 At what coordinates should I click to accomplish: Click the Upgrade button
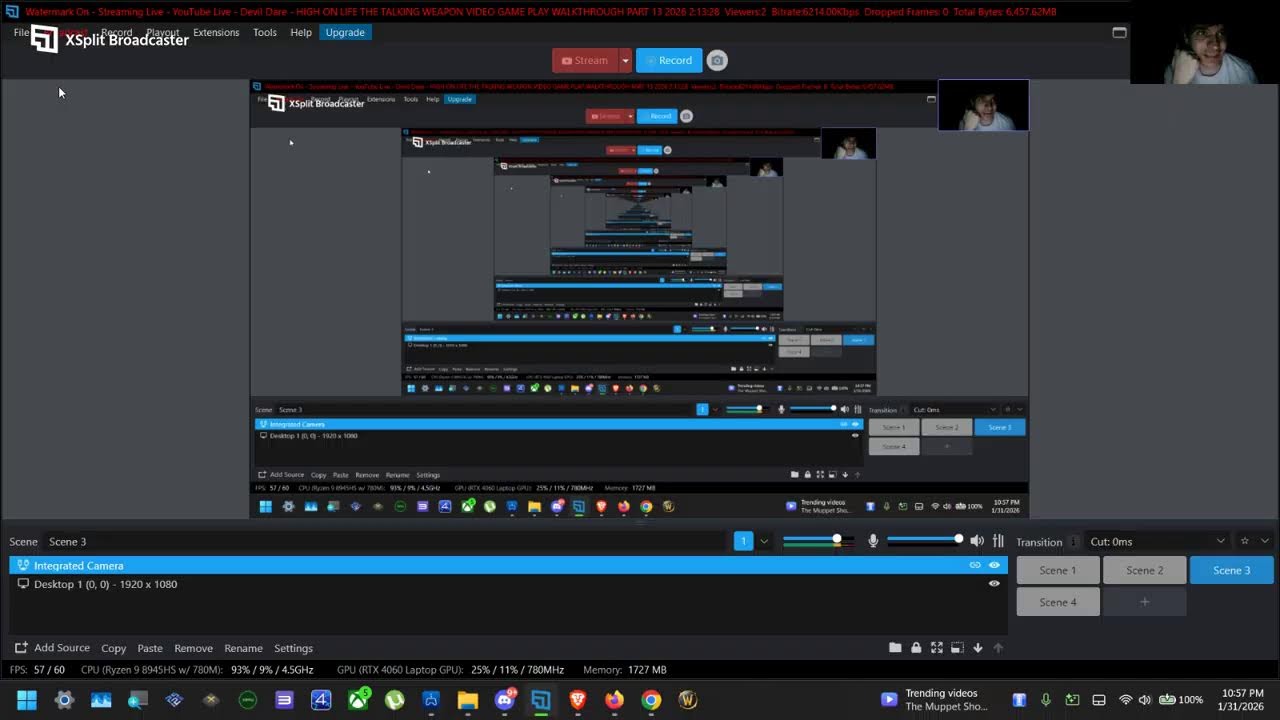tap(345, 32)
